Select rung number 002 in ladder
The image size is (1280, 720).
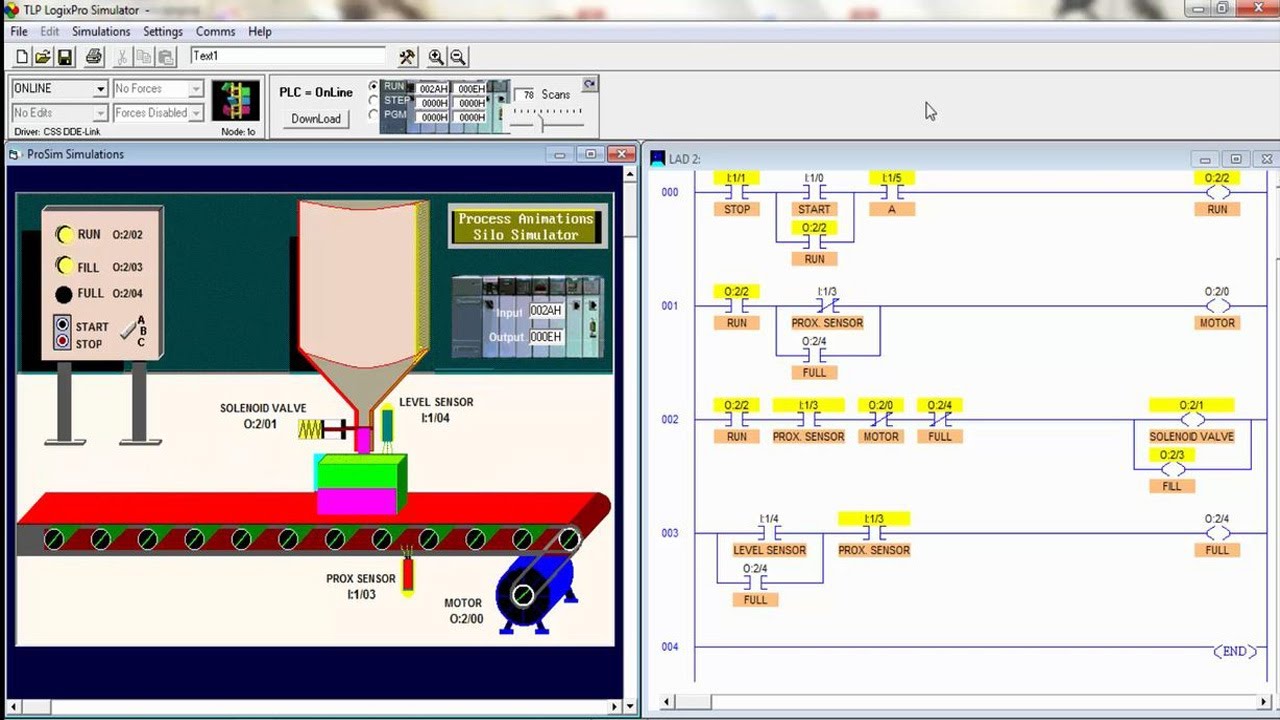tap(670, 420)
